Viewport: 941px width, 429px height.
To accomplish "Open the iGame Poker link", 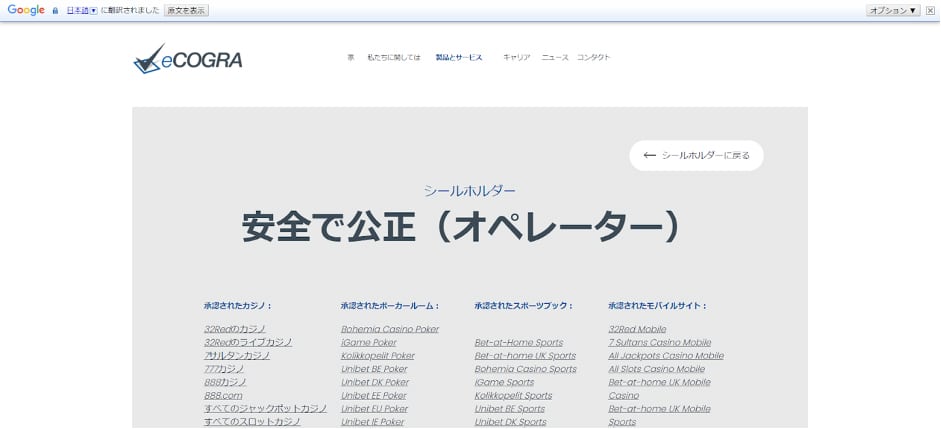I will click(x=368, y=343).
